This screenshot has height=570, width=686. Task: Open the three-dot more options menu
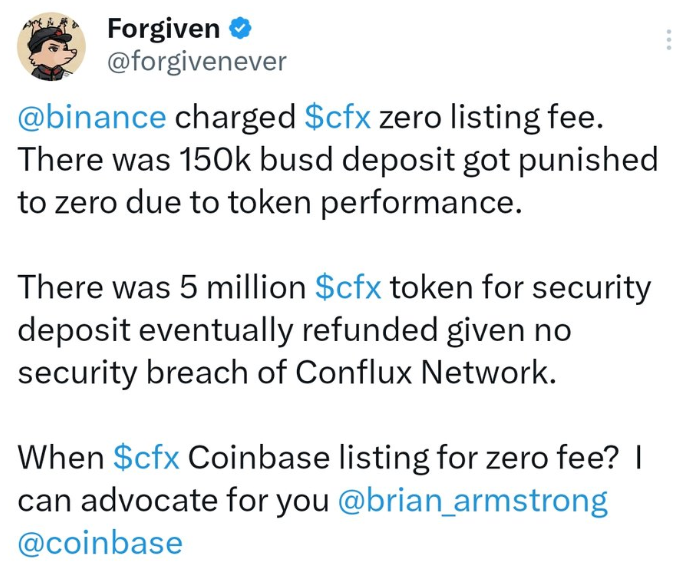(668, 40)
